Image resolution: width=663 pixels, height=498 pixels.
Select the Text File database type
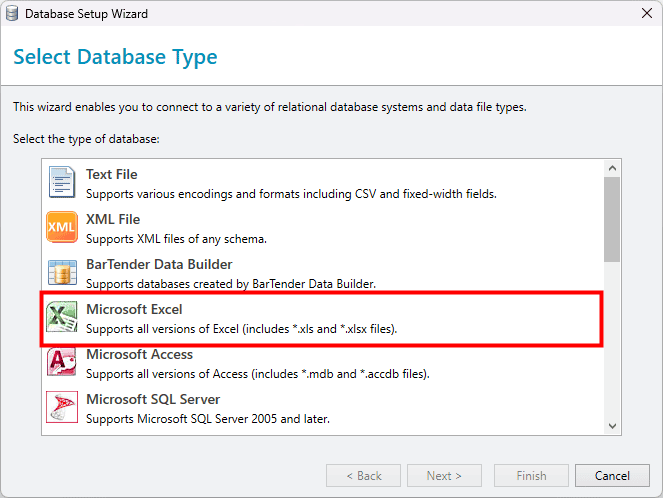[x=112, y=174]
